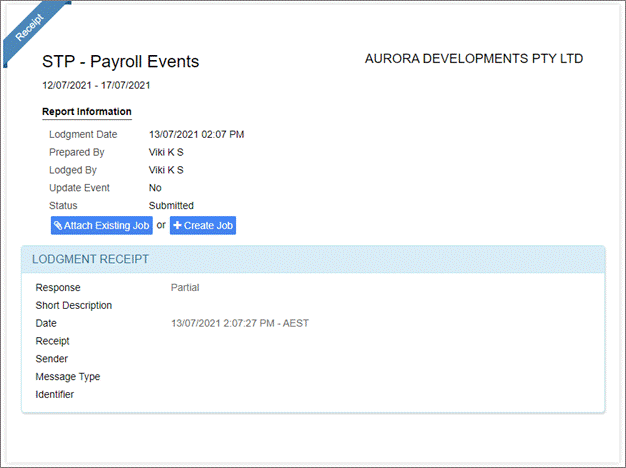Click the Identifier label
The height and width of the screenshot is (468, 626).
55,395
